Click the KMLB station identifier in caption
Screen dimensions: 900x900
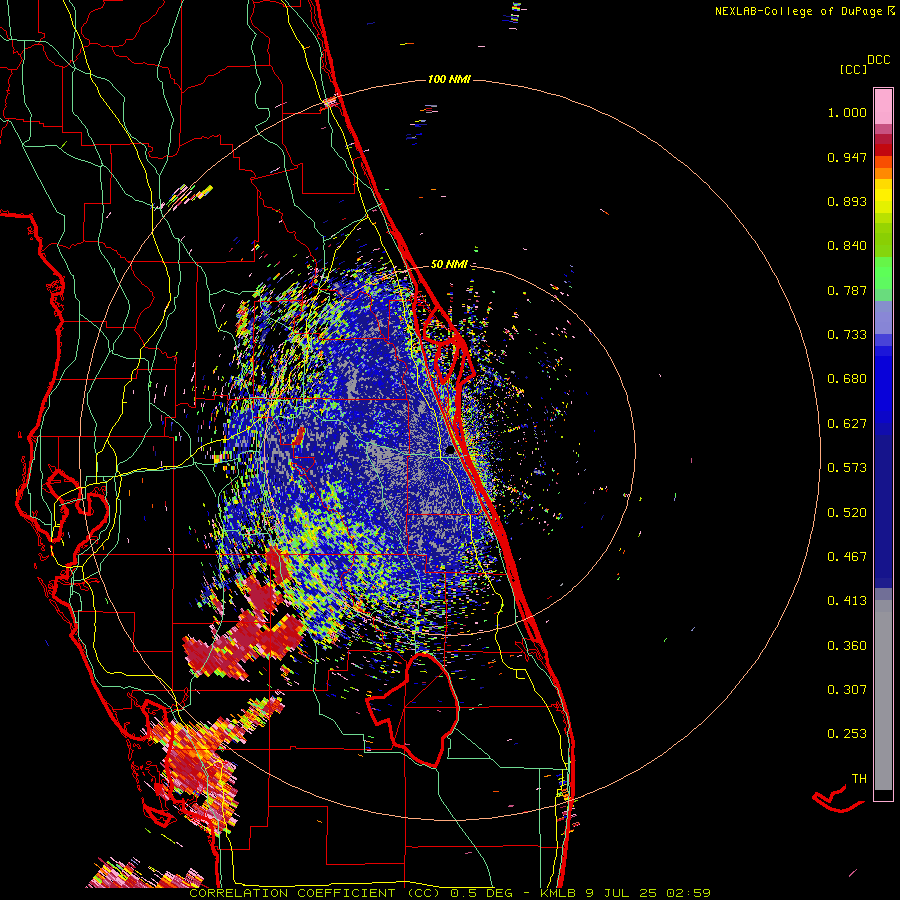pyautogui.click(x=560, y=893)
